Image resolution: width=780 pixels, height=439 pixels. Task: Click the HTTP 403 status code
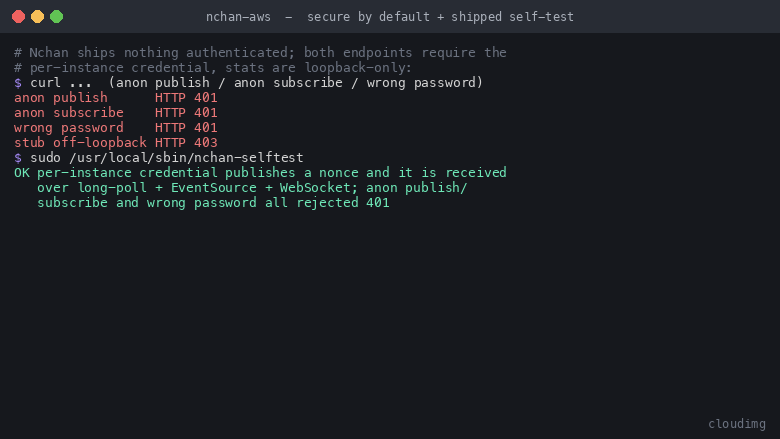coord(186,143)
